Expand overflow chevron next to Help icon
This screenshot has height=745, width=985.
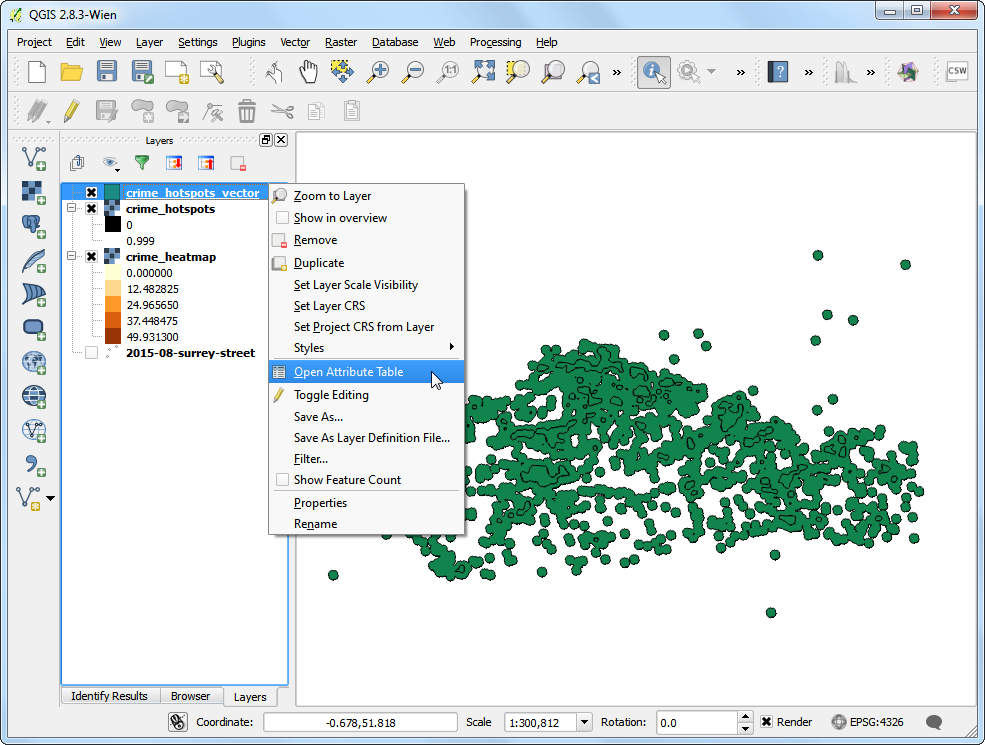pyautogui.click(x=808, y=72)
